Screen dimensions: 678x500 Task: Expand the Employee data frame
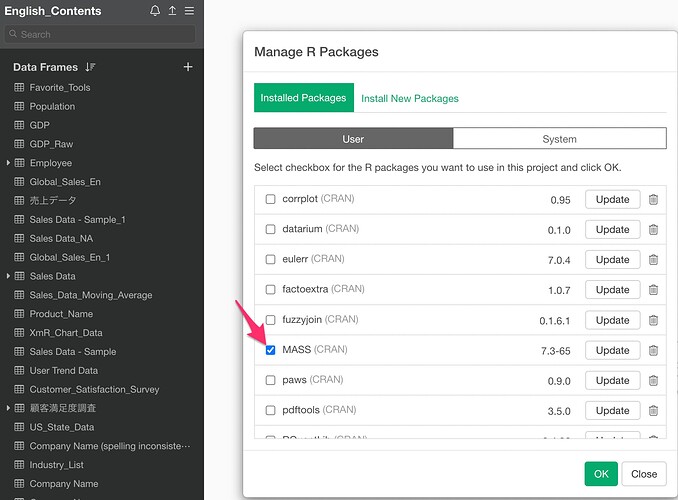pos(9,163)
